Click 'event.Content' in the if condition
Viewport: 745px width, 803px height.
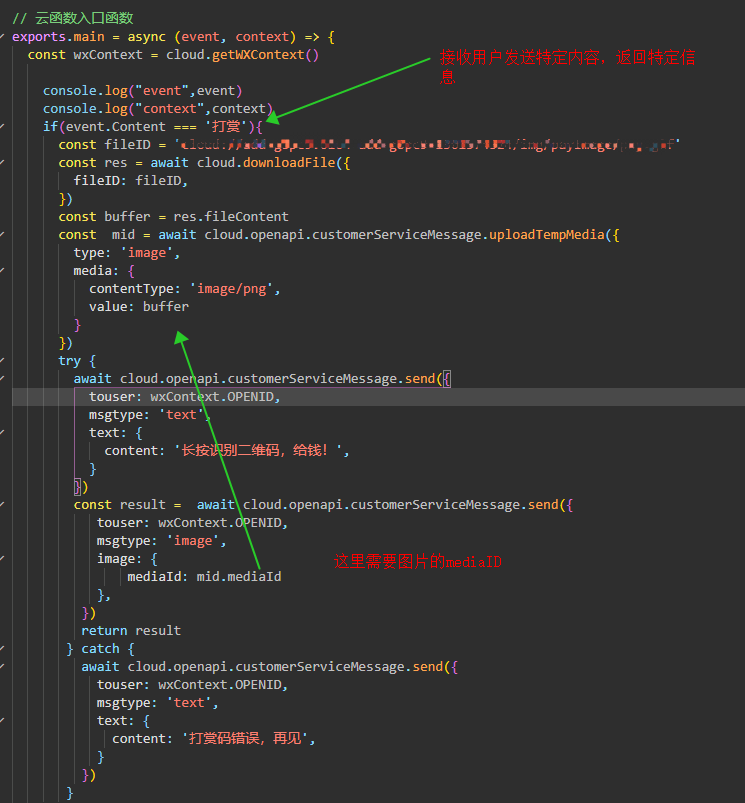click(116, 126)
